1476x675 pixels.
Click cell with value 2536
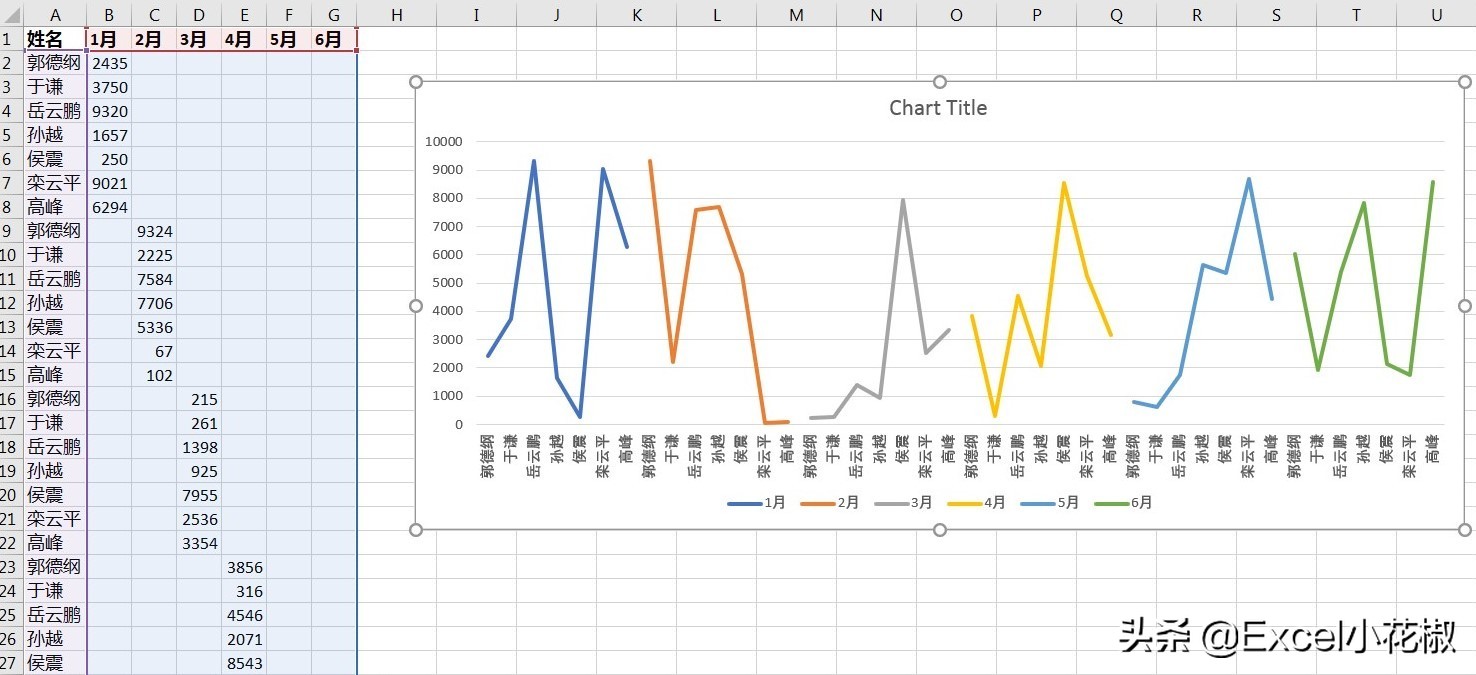(x=199, y=519)
